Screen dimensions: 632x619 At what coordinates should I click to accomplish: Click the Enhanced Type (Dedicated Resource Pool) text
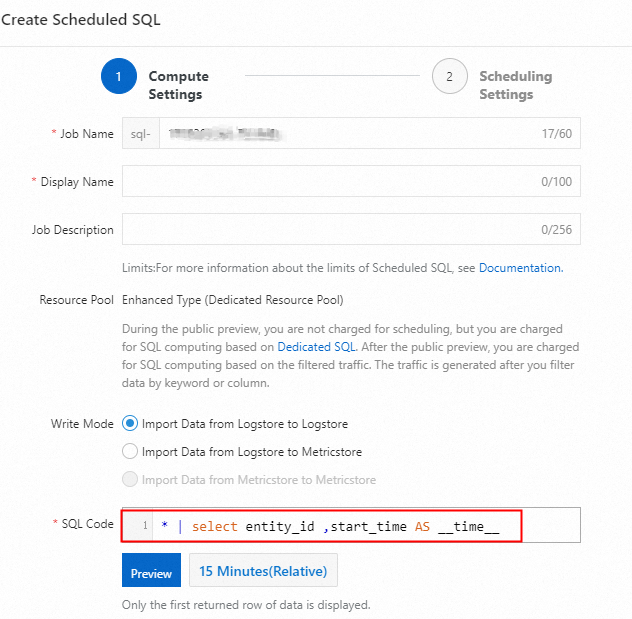click(x=233, y=300)
